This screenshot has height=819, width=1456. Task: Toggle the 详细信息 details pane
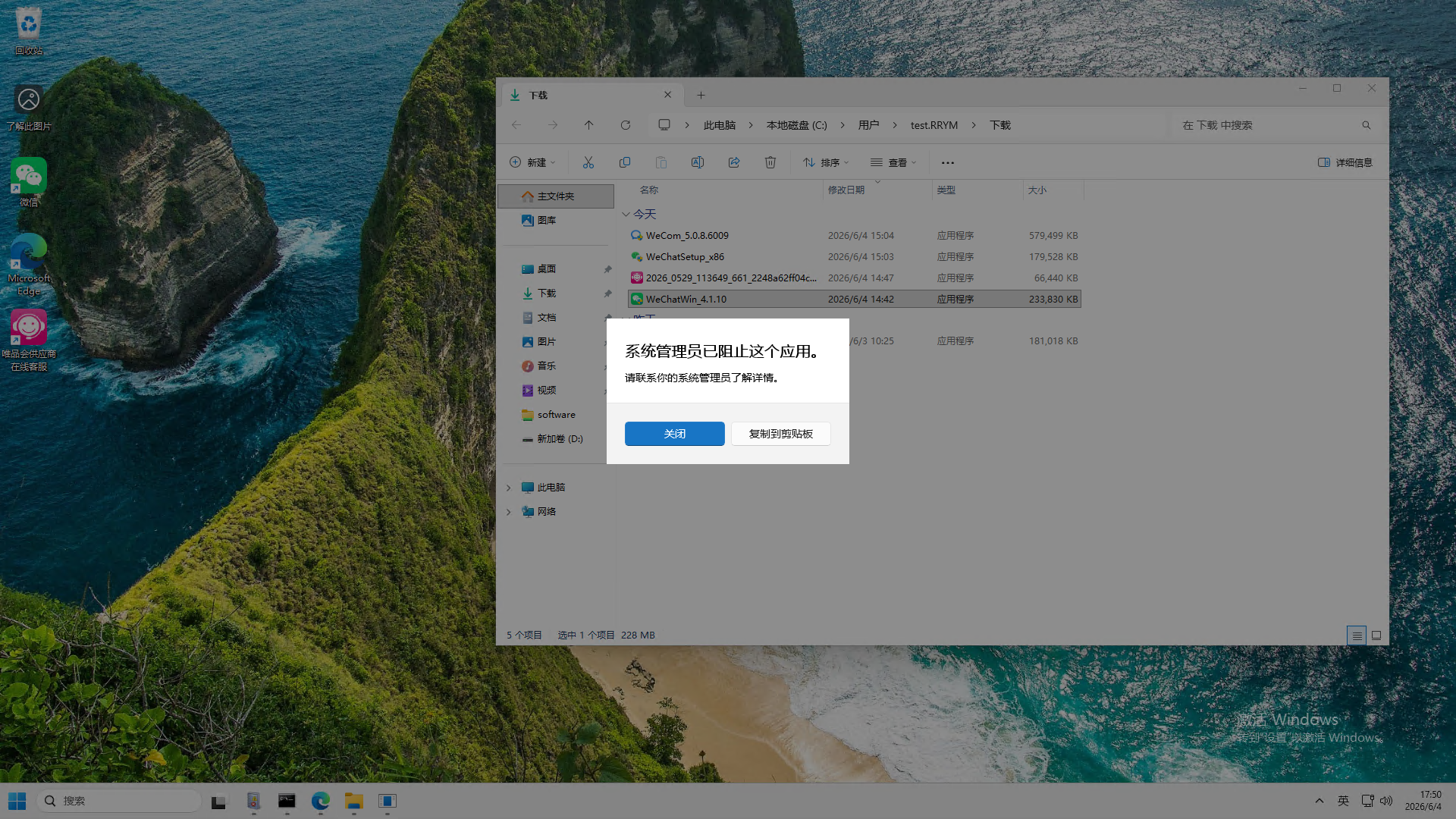click(1345, 162)
